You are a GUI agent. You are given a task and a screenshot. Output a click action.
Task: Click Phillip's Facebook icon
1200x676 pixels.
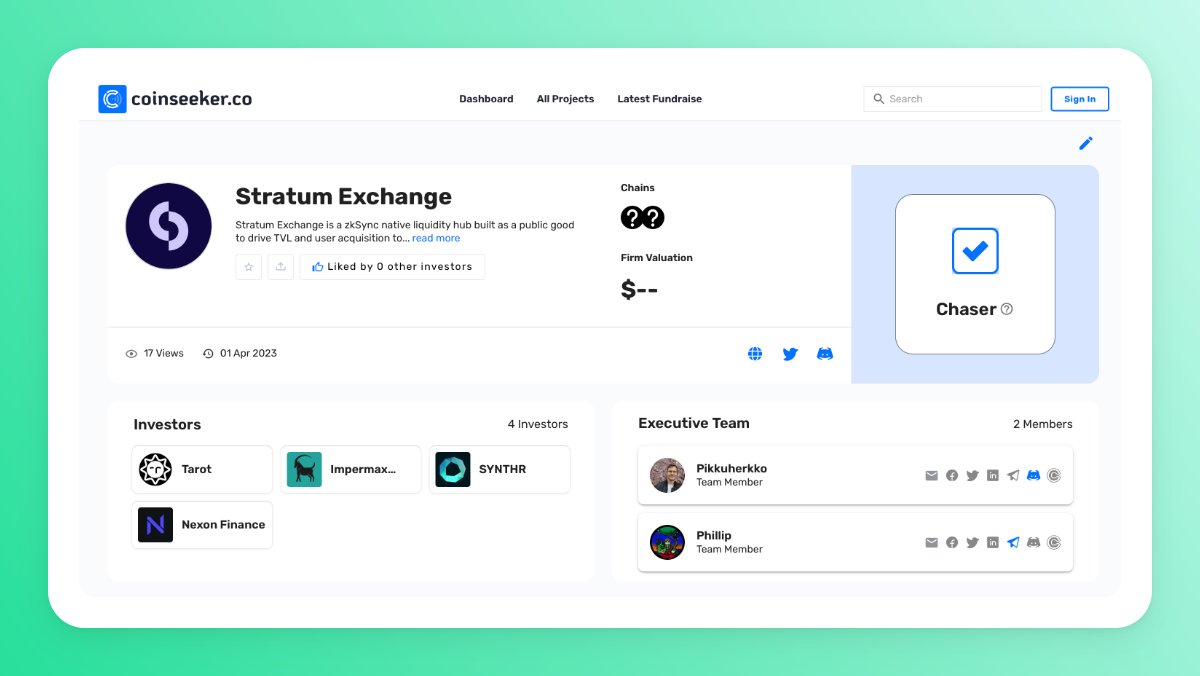pyautogui.click(x=952, y=543)
